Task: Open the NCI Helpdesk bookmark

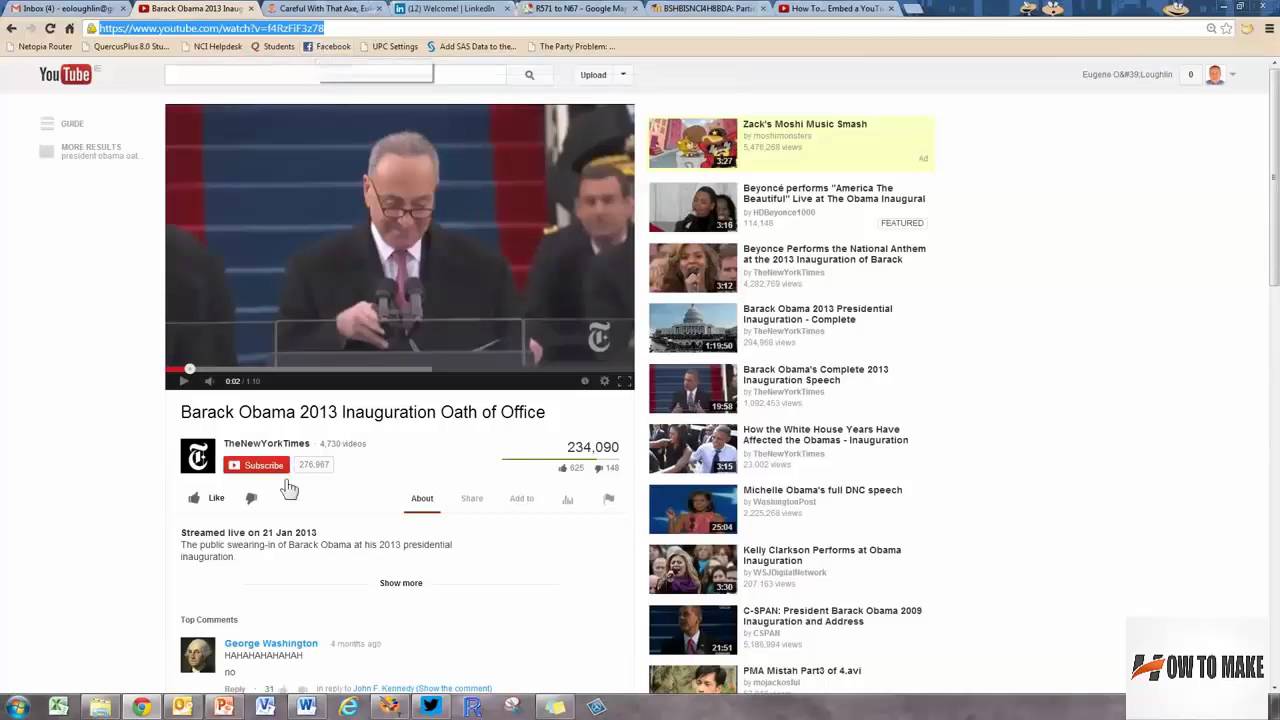Action: (x=211, y=46)
